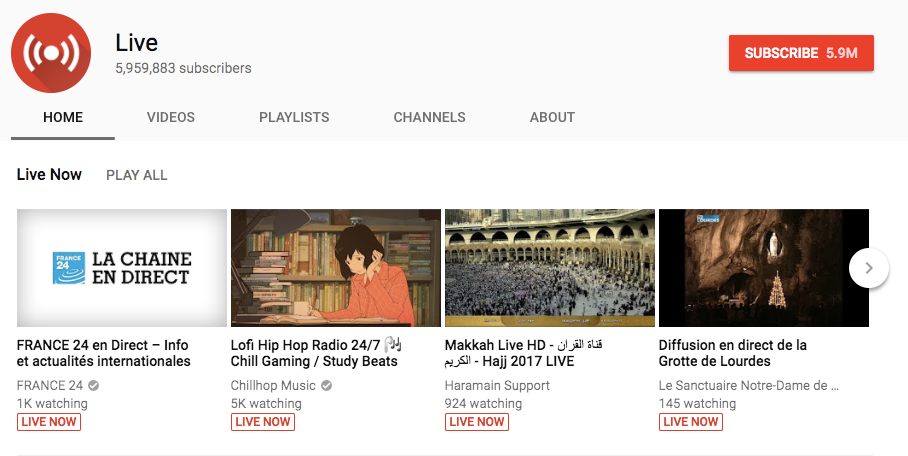The width and height of the screenshot is (908, 456).
Task: Visit the Chillhop Music channel
Action: point(273,385)
